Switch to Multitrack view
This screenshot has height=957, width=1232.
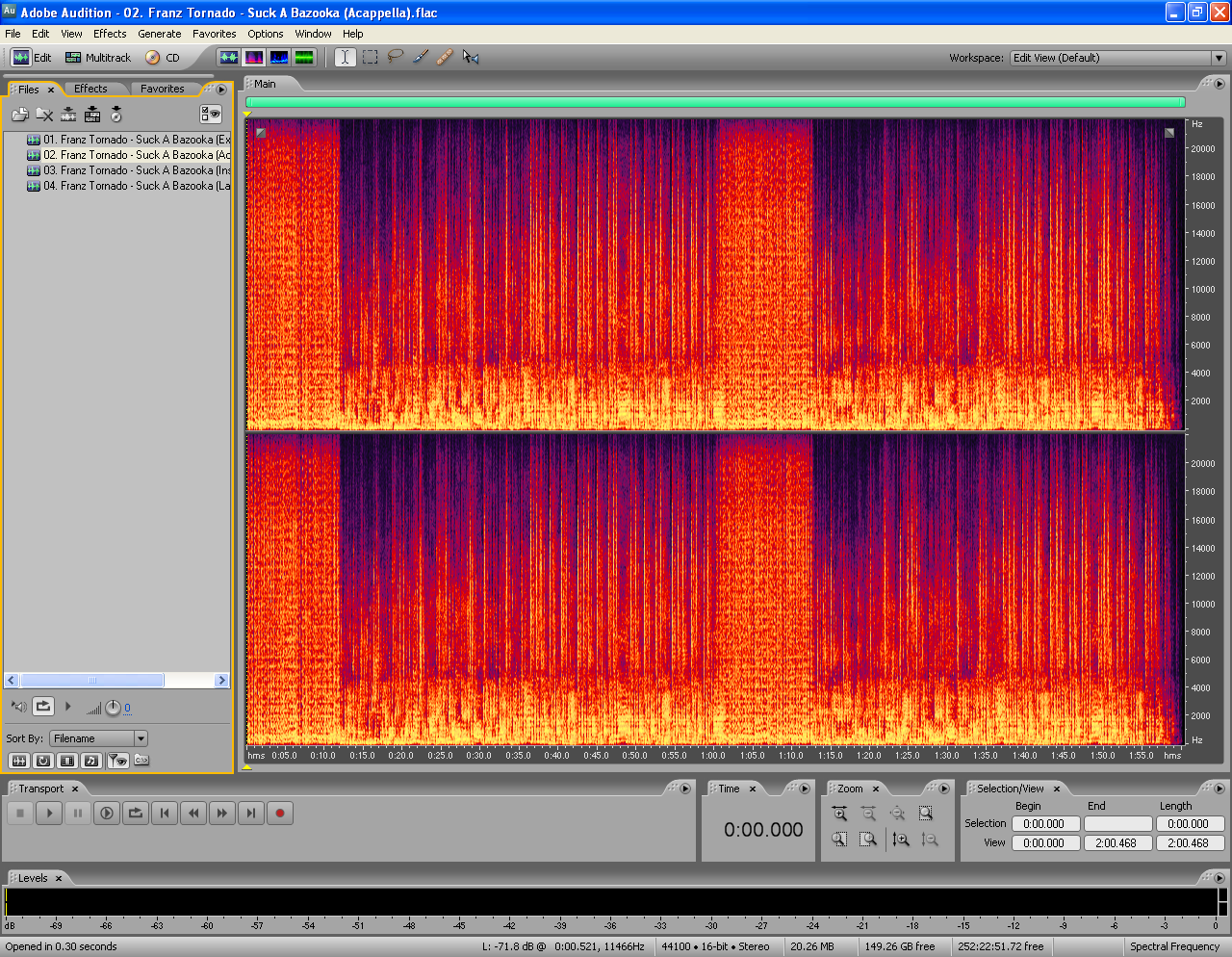[98, 58]
